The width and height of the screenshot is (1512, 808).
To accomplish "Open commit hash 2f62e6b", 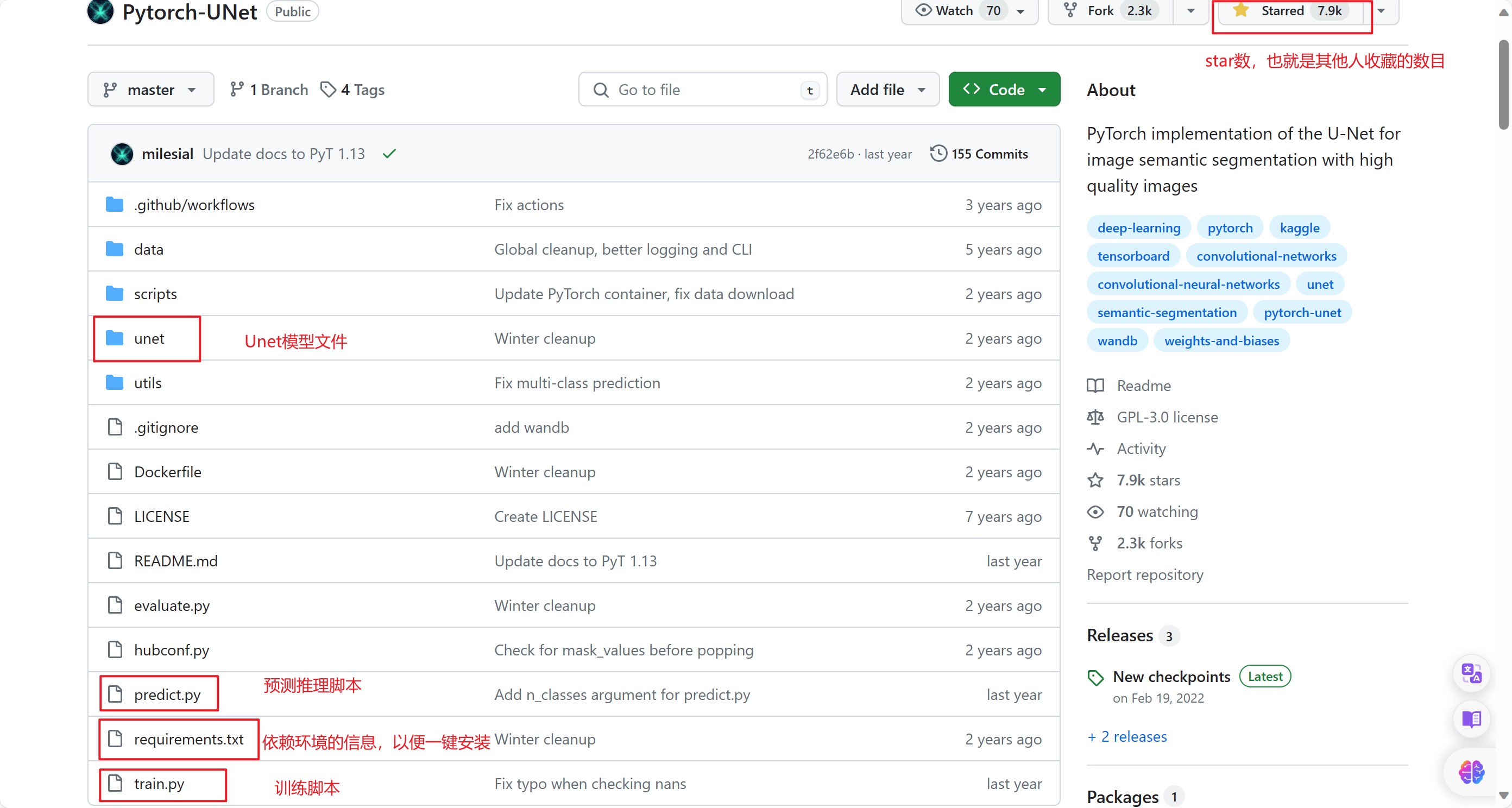I will pos(830,154).
